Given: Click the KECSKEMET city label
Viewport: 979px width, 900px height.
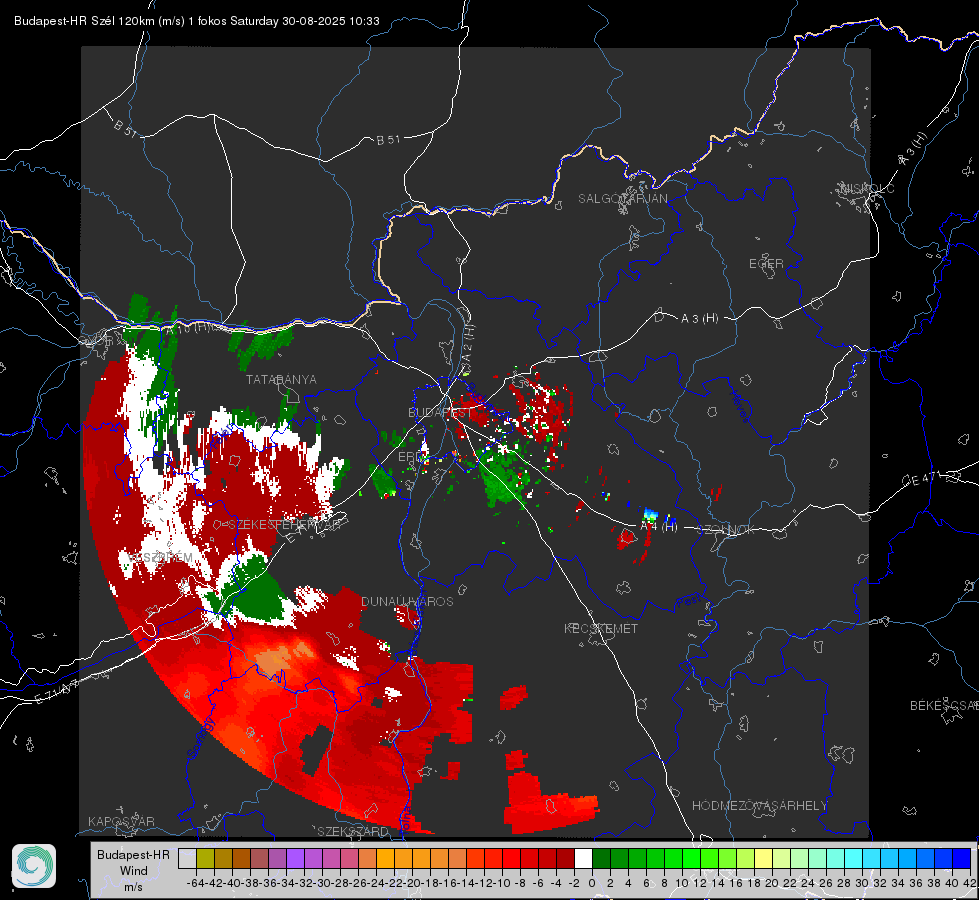Looking at the screenshot, I should 601,629.
